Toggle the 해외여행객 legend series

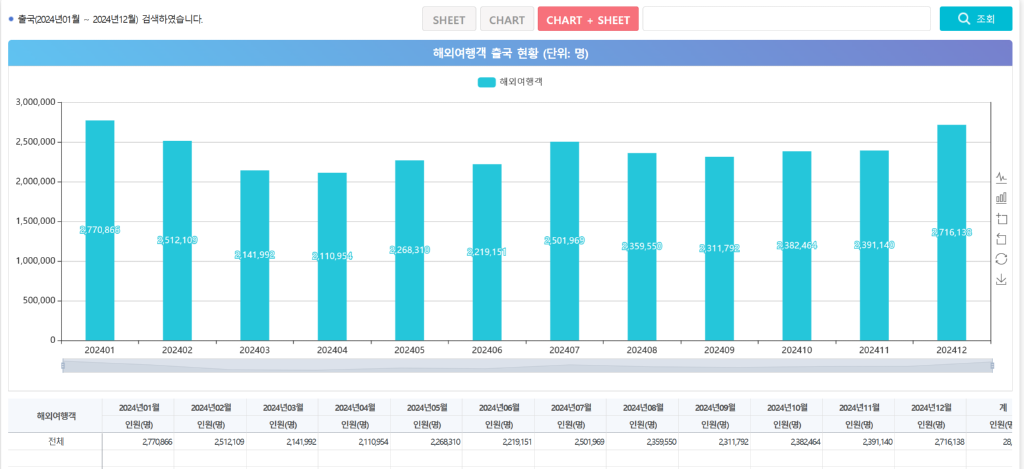click(x=512, y=82)
